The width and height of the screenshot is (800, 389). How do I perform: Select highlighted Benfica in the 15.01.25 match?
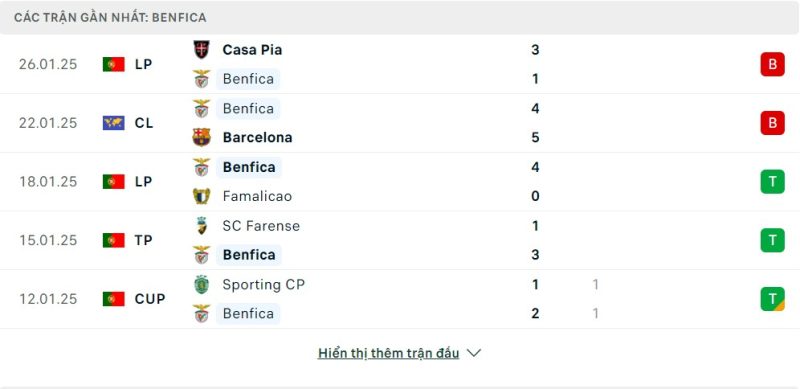coord(249,255)
